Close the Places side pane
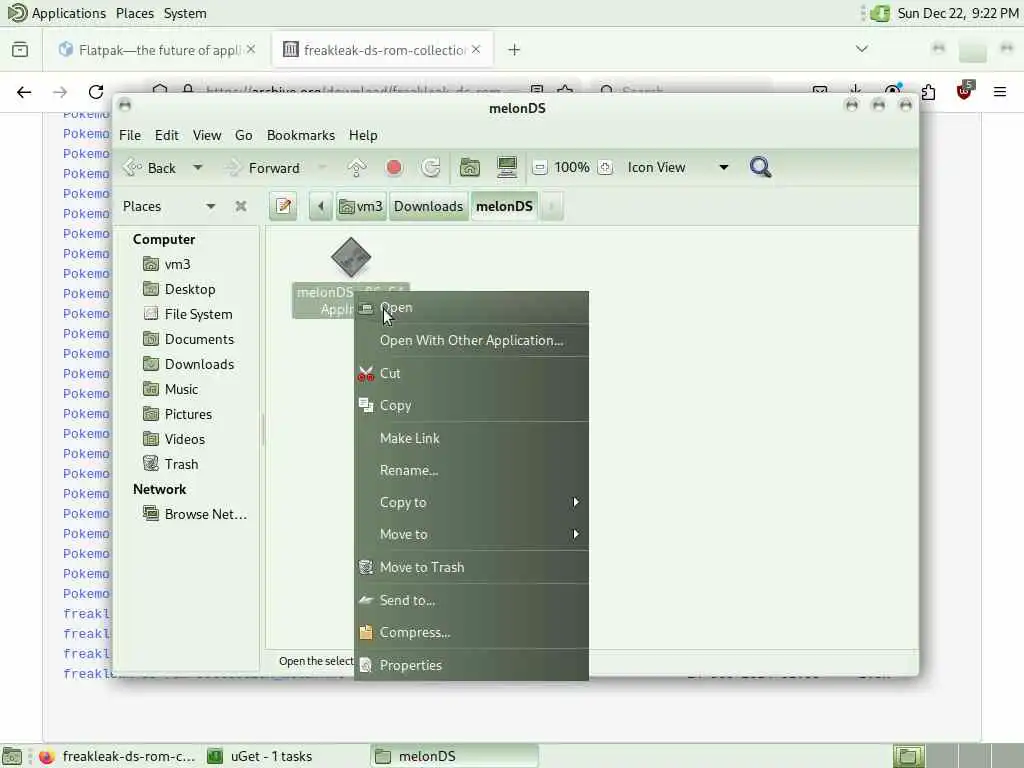 click(241, 206)
